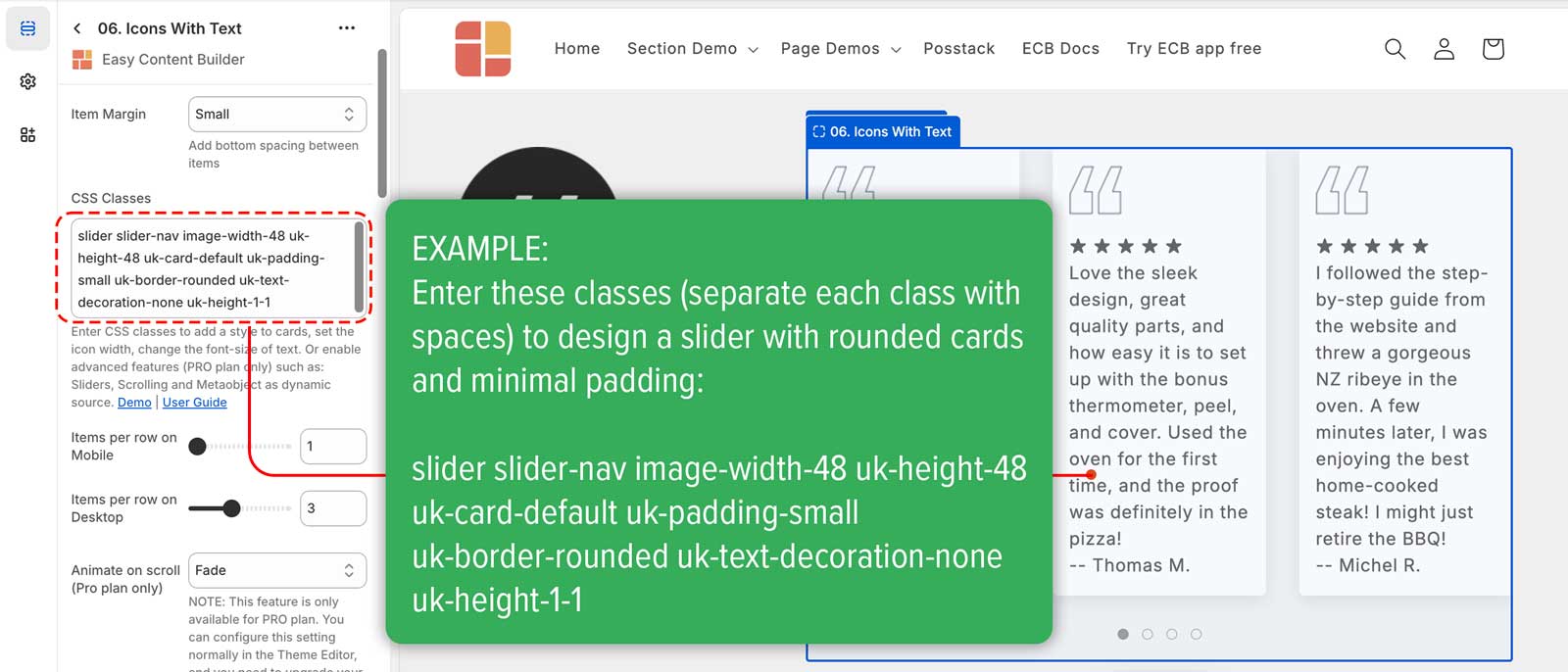Open the three-dot more actions menu
This screenshot has height=672, width=1568.
[x=347, y=28]
